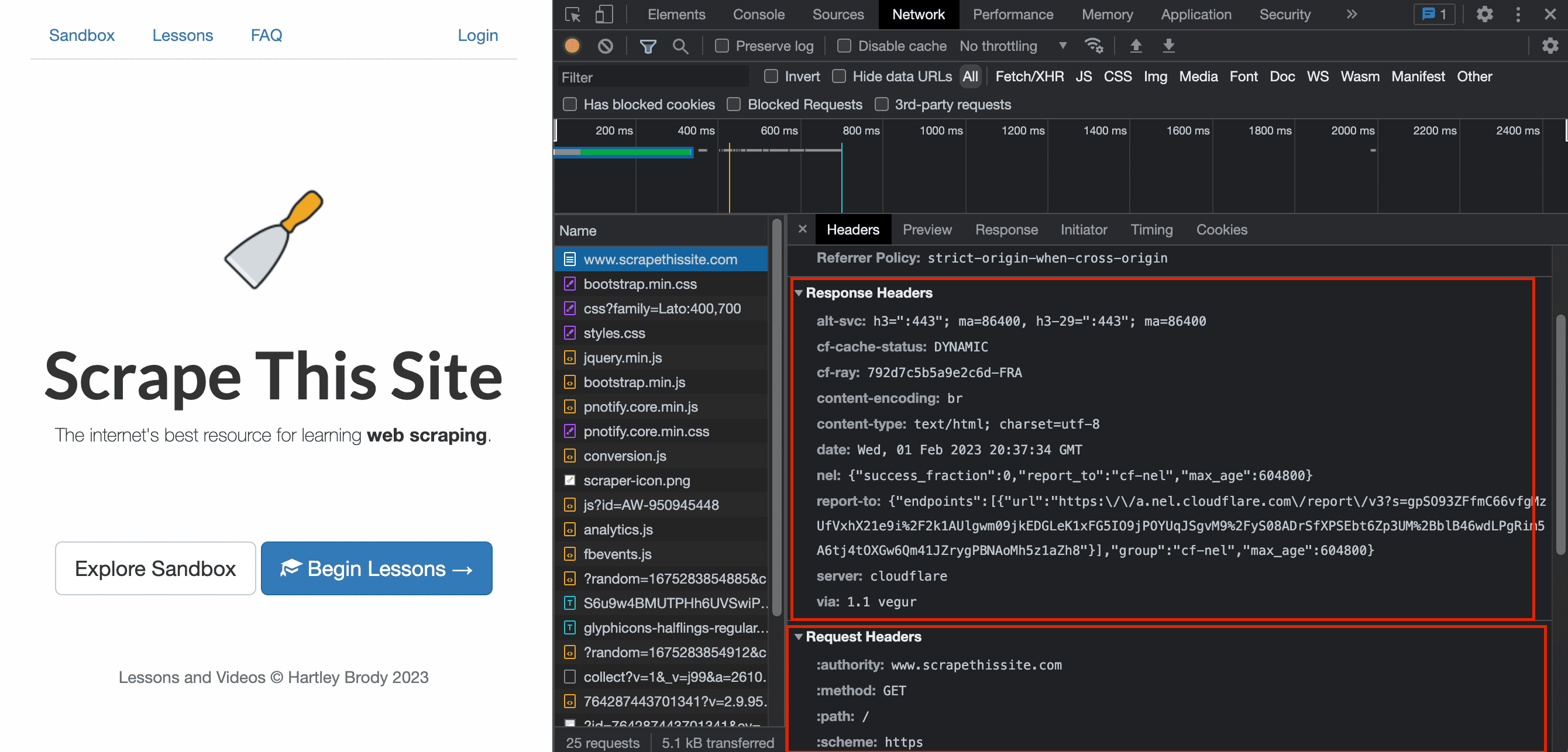The height and width of the screenshot is (752, 1568).
Task: Collapse the Response Headers section
Action: coord(798,292)
